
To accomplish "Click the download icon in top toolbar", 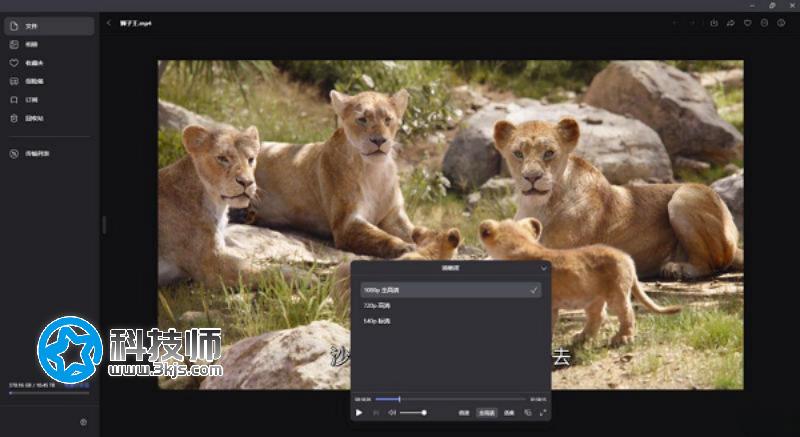I will (714, 23).
